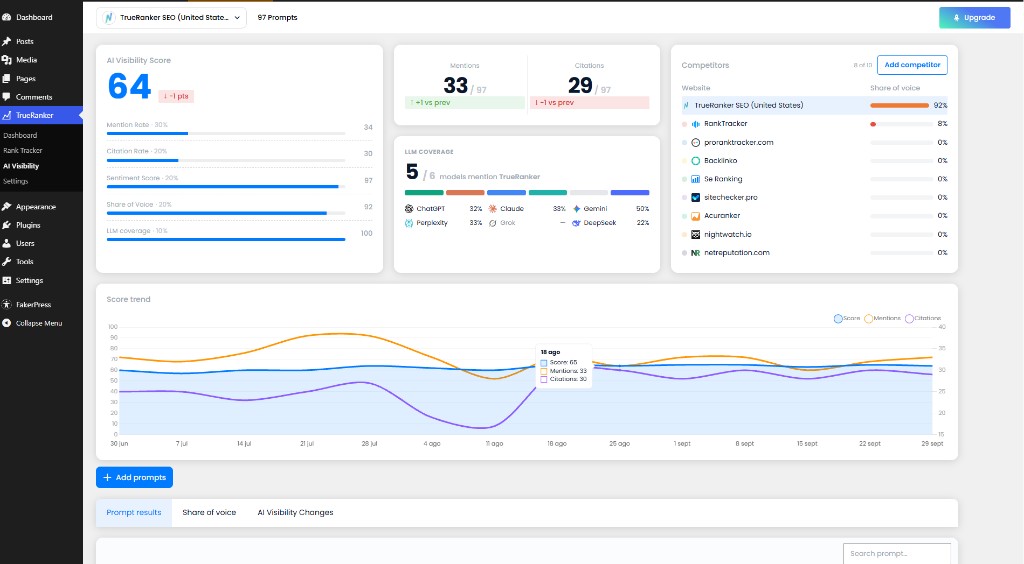This screenshot has width=1024, height=564.
Task: Select AI Visibility in the submenu
Action: point(21,166)
